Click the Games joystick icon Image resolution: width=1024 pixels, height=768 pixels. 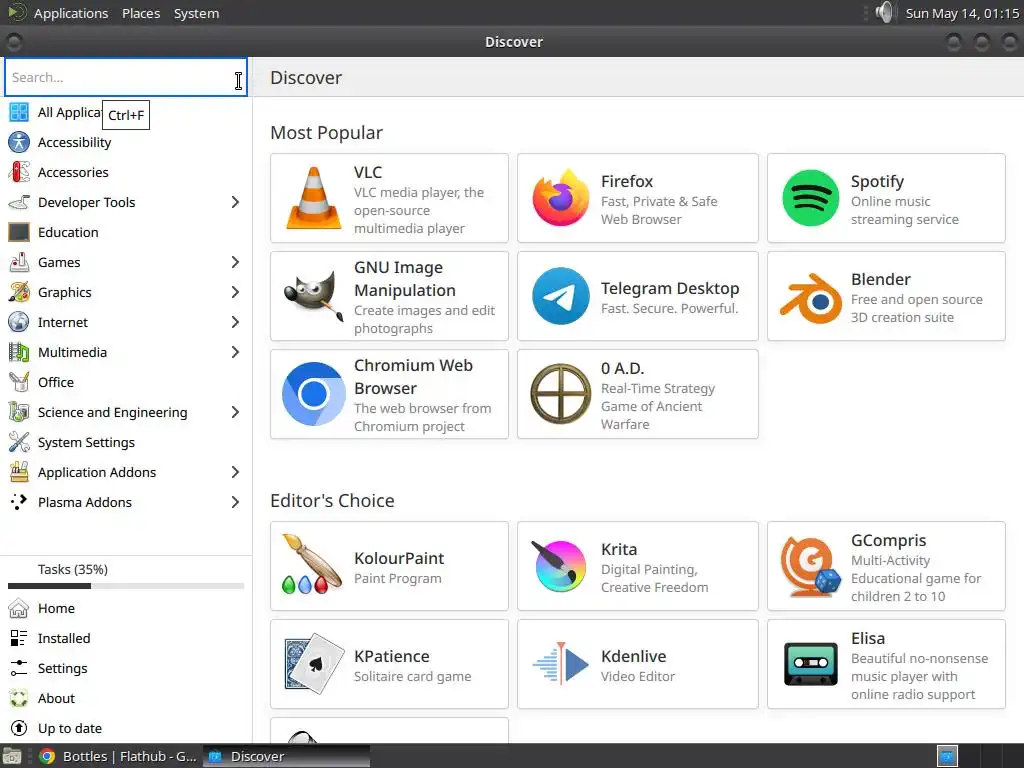[19, 263]
